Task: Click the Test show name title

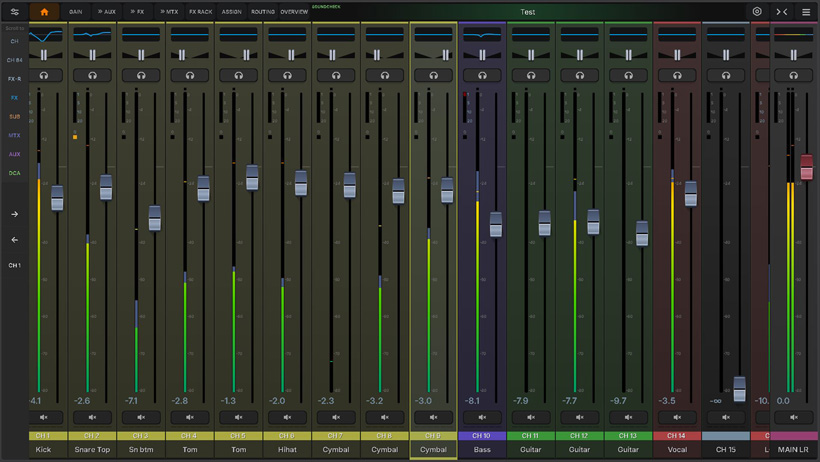Action: pos(527,12)
